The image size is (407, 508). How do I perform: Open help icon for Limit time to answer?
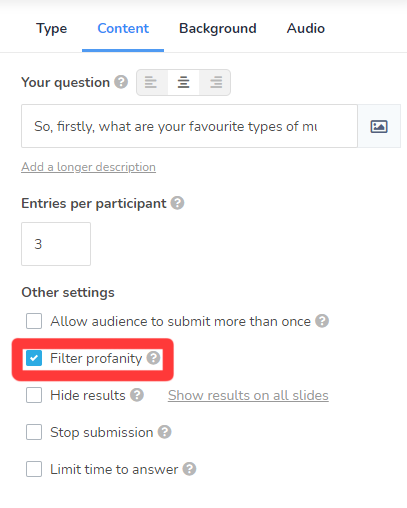pos(189,469)
